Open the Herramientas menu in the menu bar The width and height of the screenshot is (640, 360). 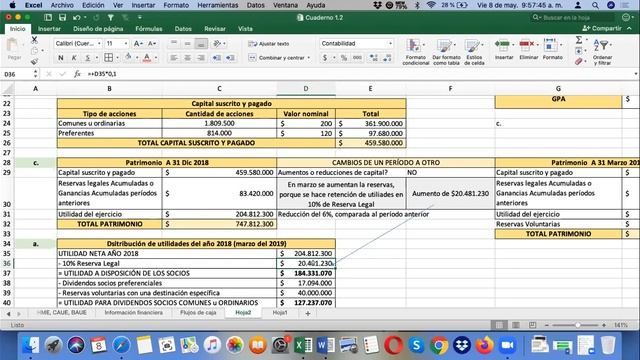point(218,5)
